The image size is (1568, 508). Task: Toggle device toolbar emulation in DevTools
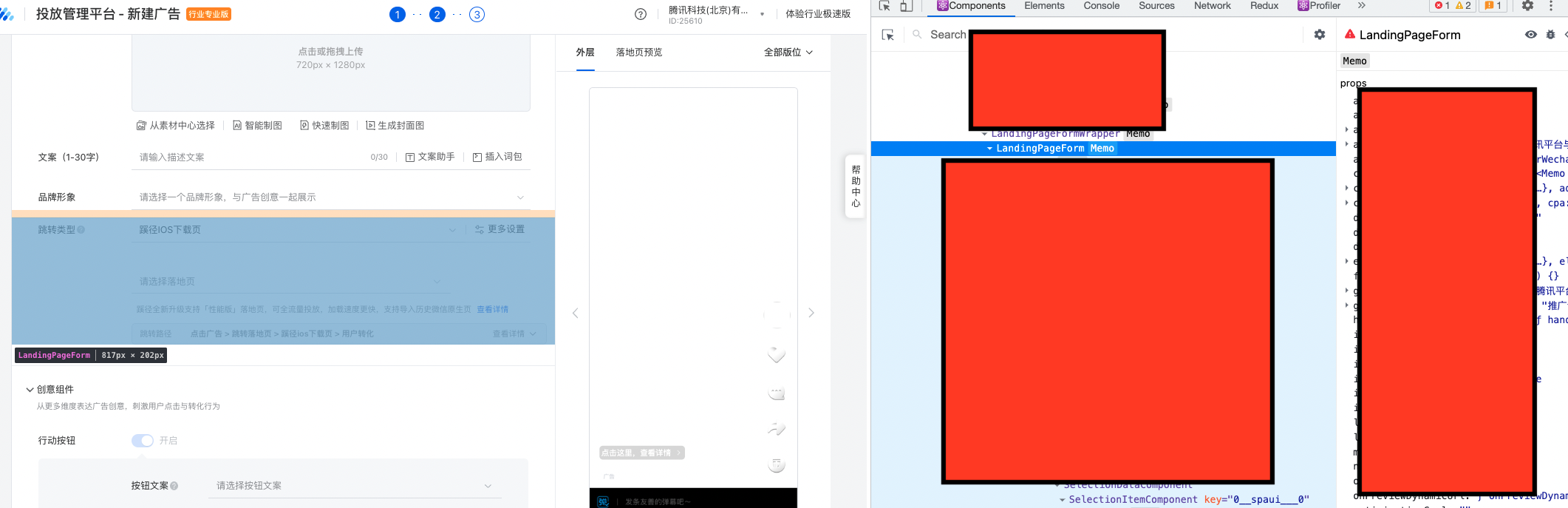click(906, 6)
